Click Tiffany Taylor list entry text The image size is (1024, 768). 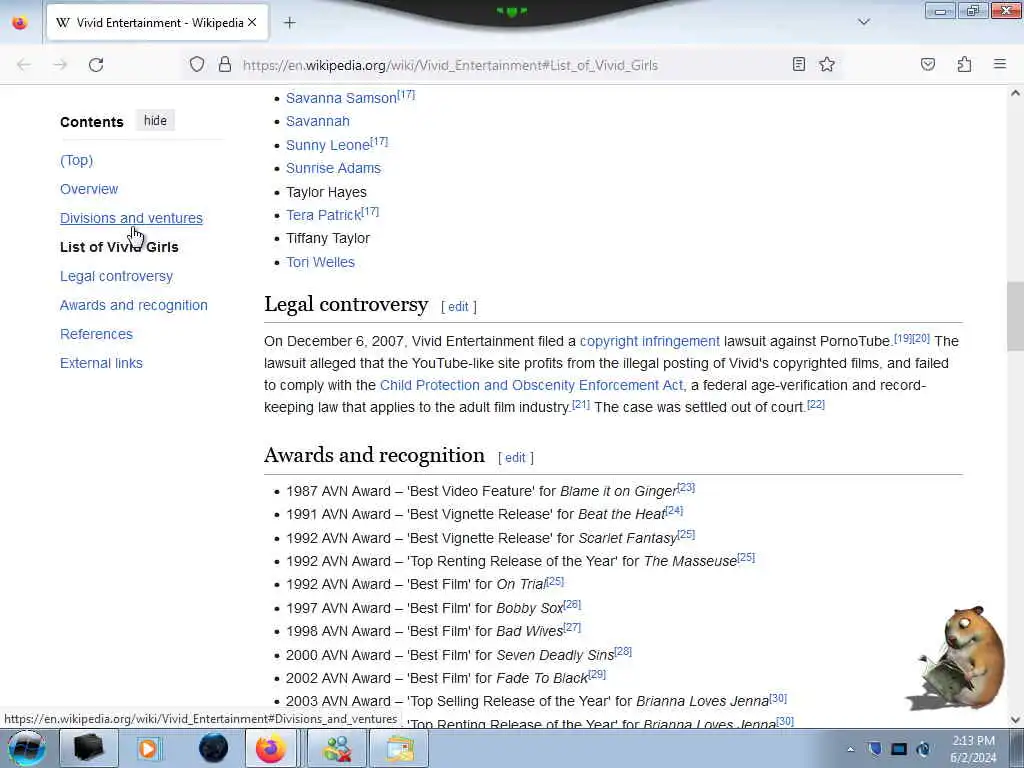(328, 238)
